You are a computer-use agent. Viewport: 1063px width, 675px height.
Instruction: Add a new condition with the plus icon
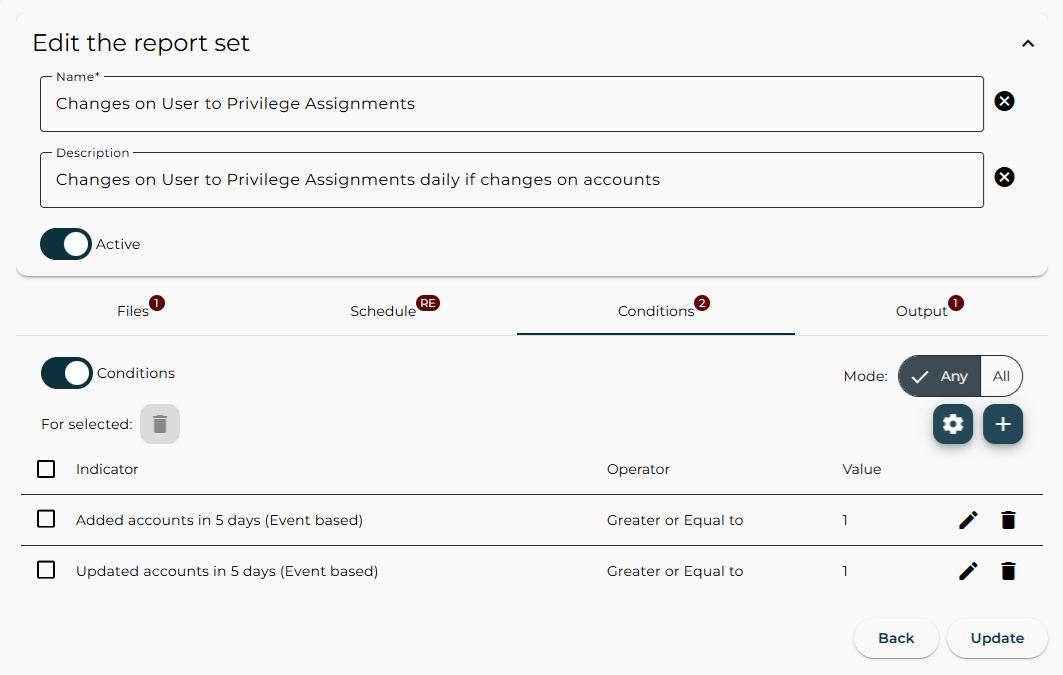pos(1003,424)
